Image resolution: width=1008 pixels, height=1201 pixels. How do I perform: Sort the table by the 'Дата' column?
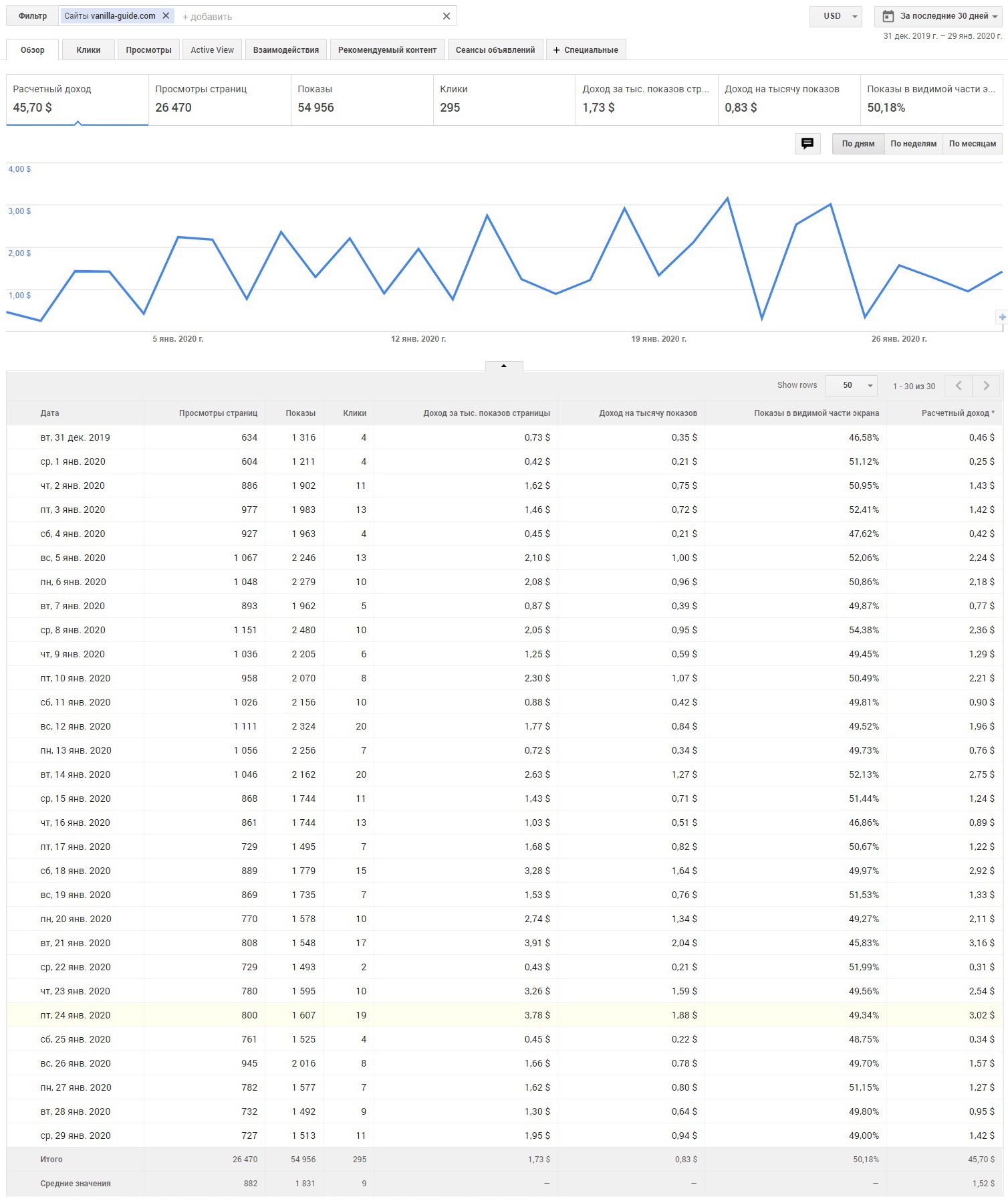click(49, 413)
